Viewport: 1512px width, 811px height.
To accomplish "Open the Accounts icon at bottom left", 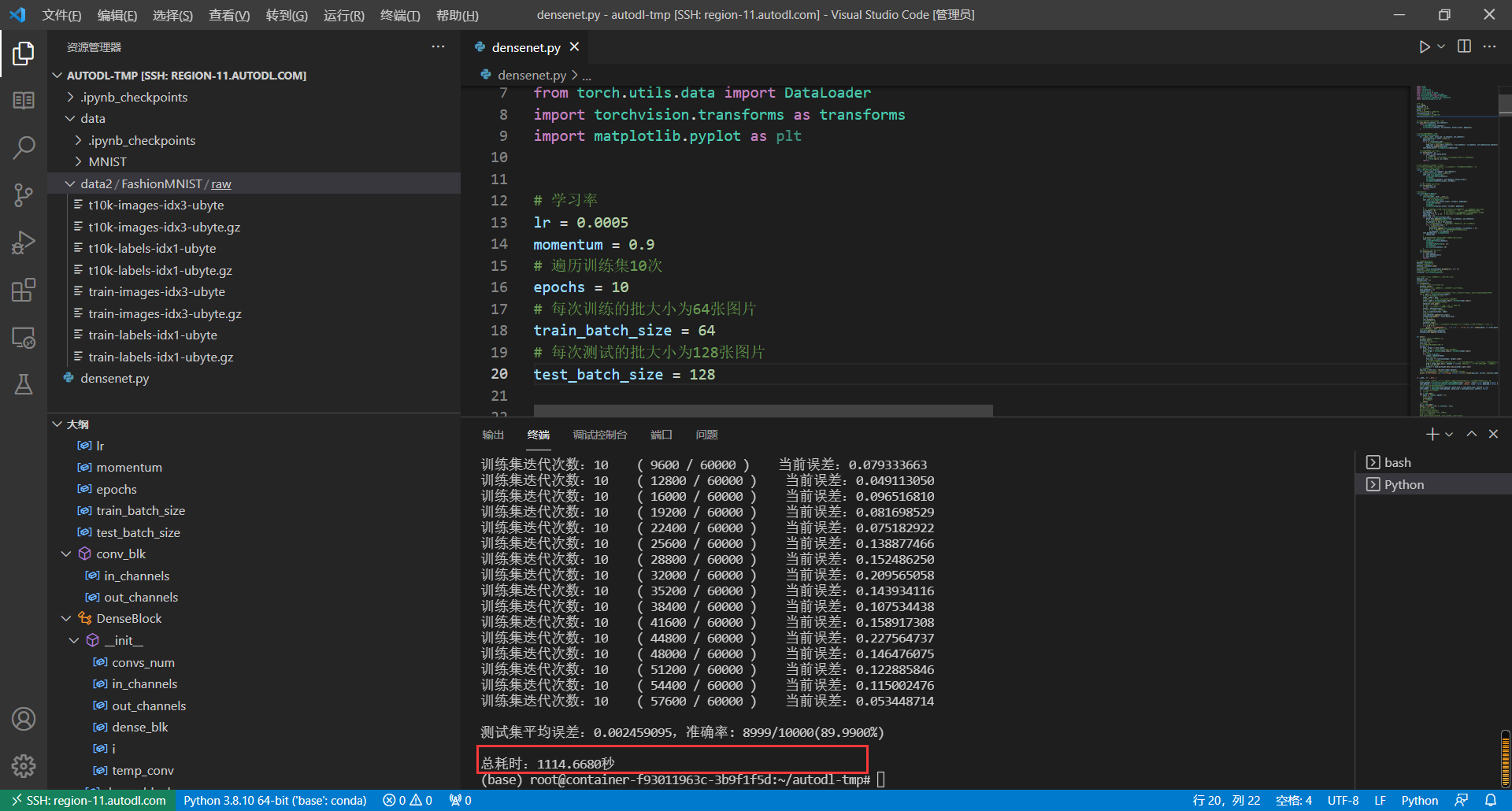I will pyautogui.click(x=24, y=718).
